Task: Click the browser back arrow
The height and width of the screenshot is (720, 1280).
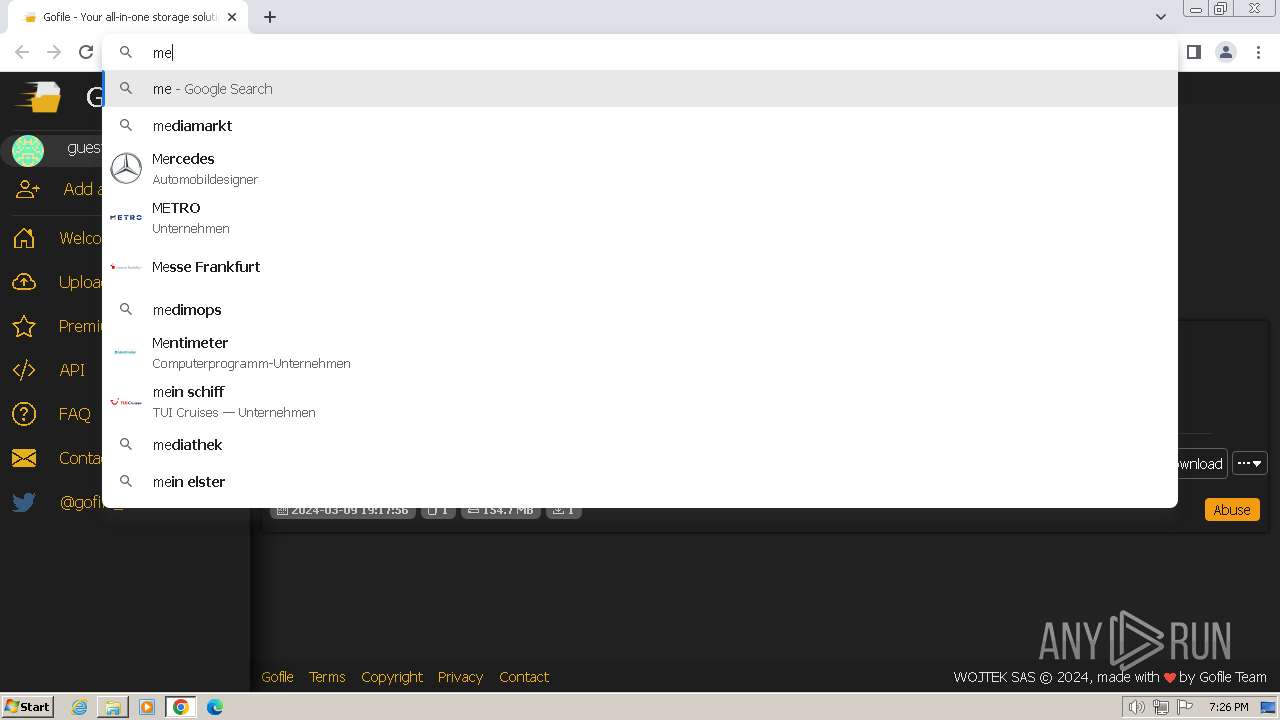Action: (x=22, y=52)
